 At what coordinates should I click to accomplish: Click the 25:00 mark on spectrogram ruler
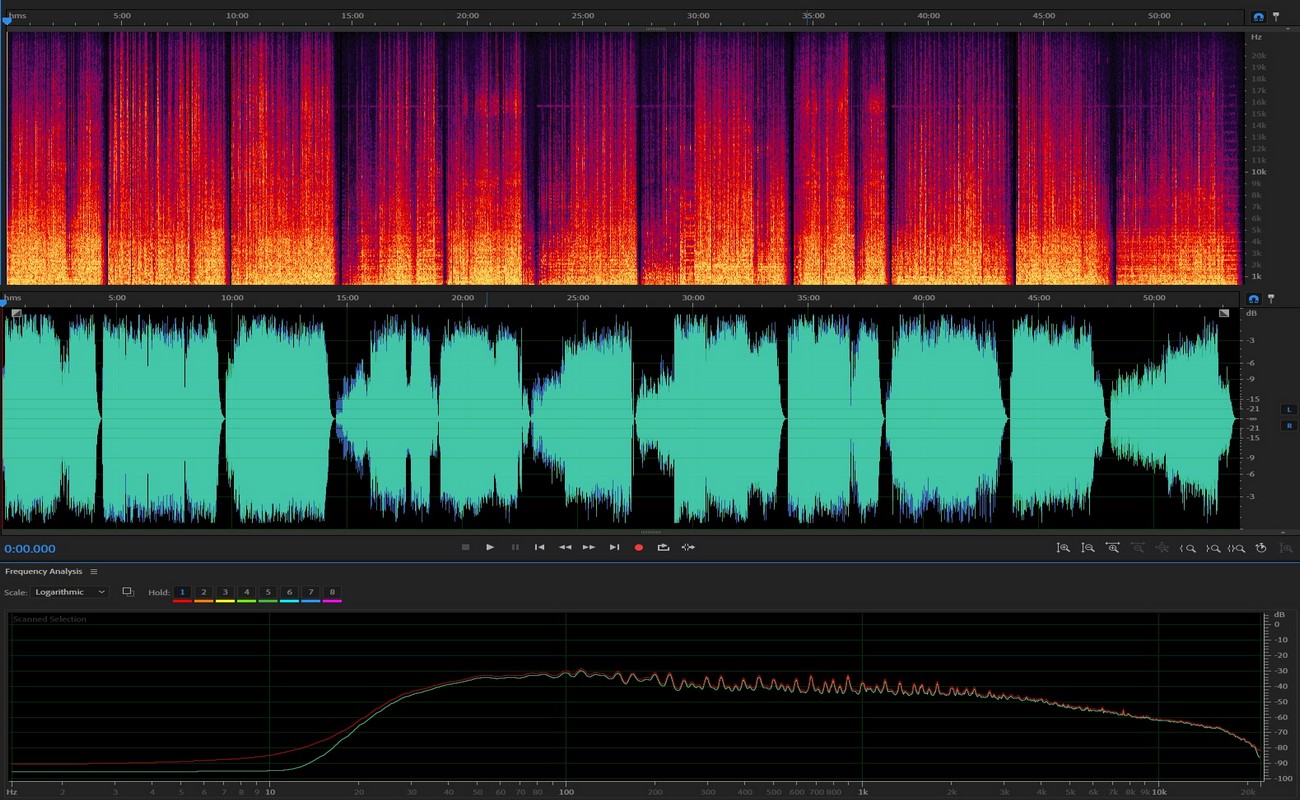[583, 16]
